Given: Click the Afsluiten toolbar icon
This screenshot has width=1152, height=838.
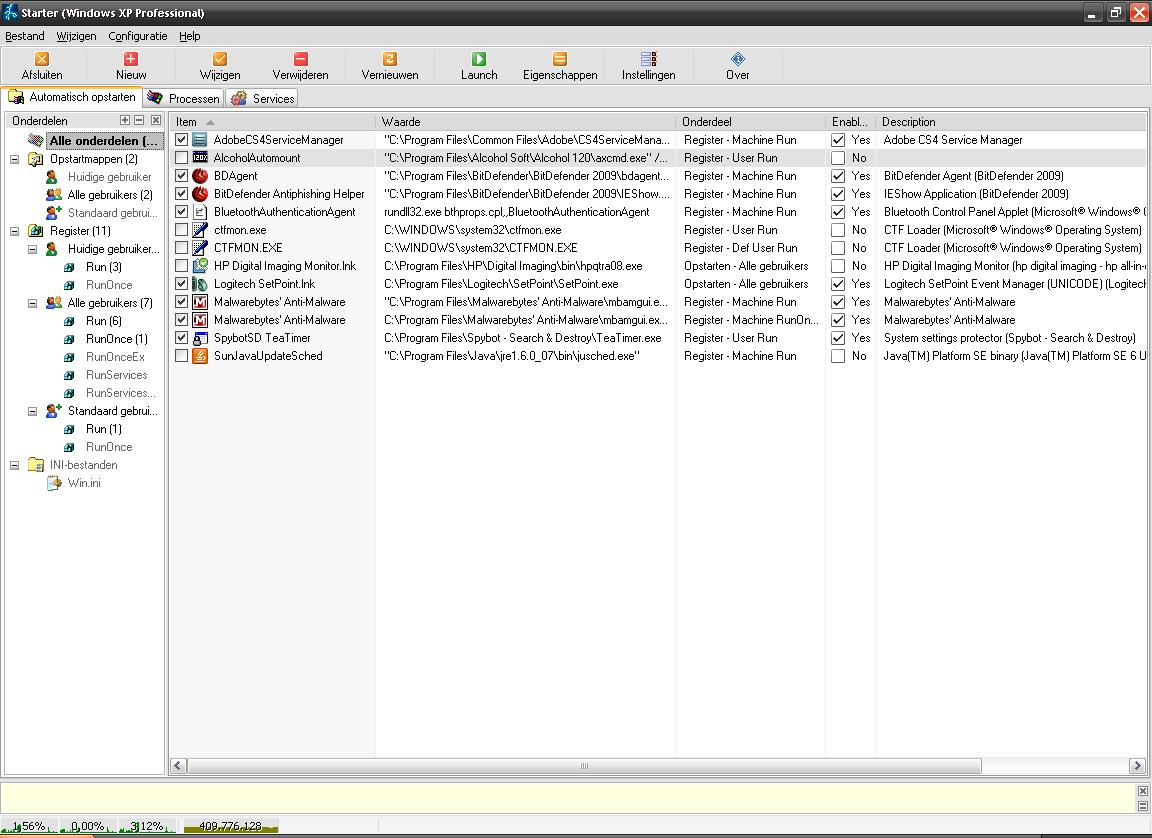Looking at the screenshot, I should [42, 59].
